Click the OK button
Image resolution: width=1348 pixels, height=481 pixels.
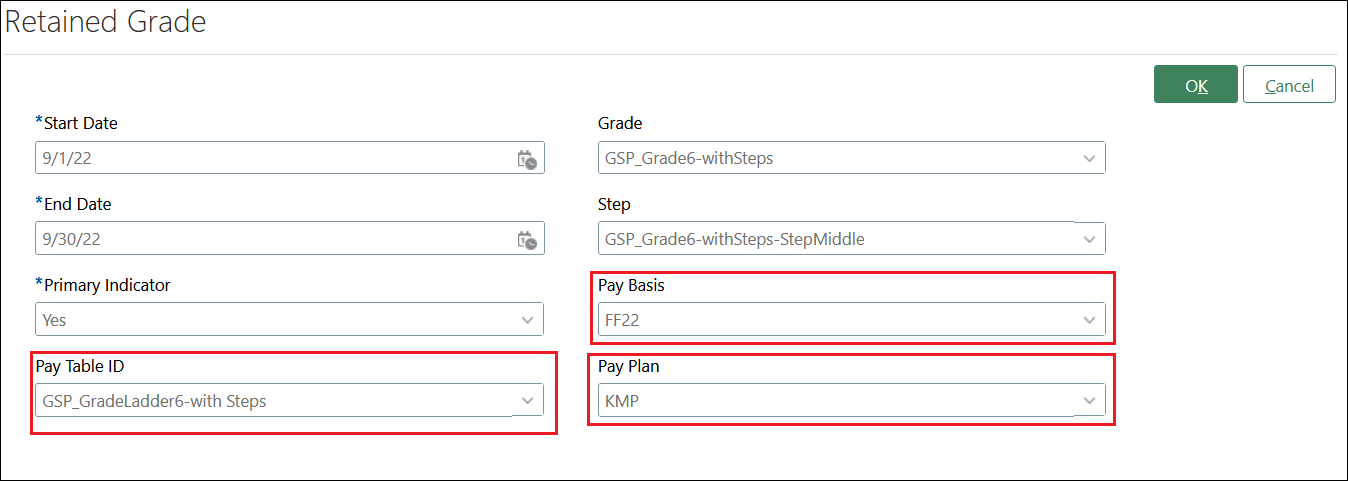point(1195,85)
